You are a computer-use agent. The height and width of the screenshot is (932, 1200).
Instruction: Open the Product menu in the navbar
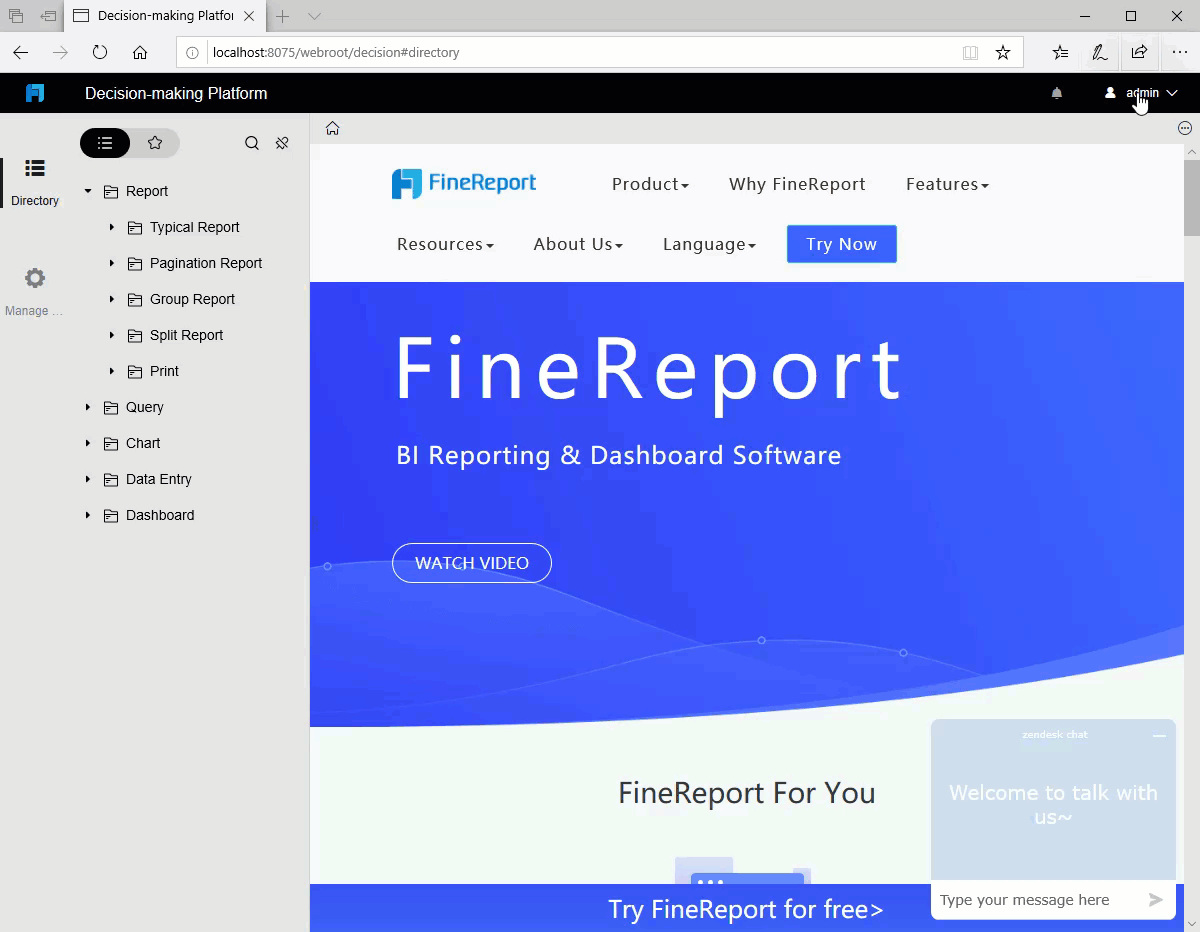(x=650, y=184)
